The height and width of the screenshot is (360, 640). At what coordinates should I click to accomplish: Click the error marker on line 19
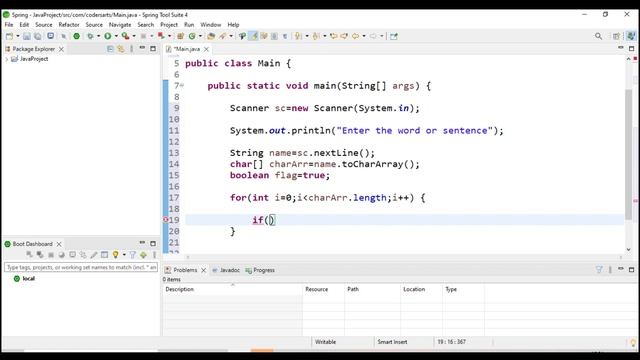click(166, 220)
